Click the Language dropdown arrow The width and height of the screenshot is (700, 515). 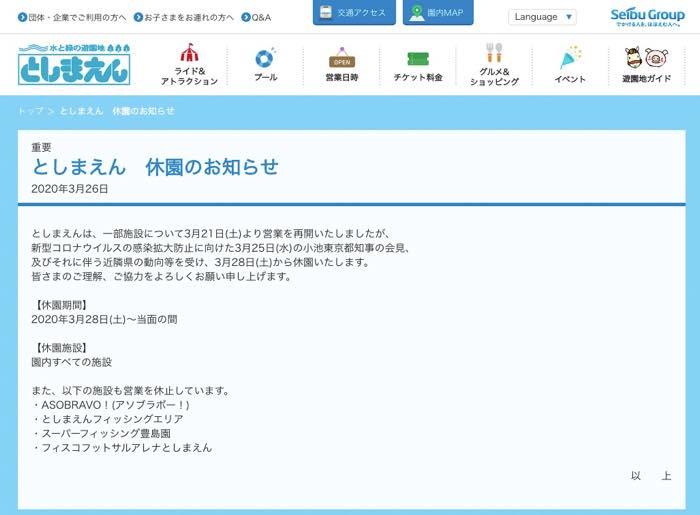[x=569, y=17]
